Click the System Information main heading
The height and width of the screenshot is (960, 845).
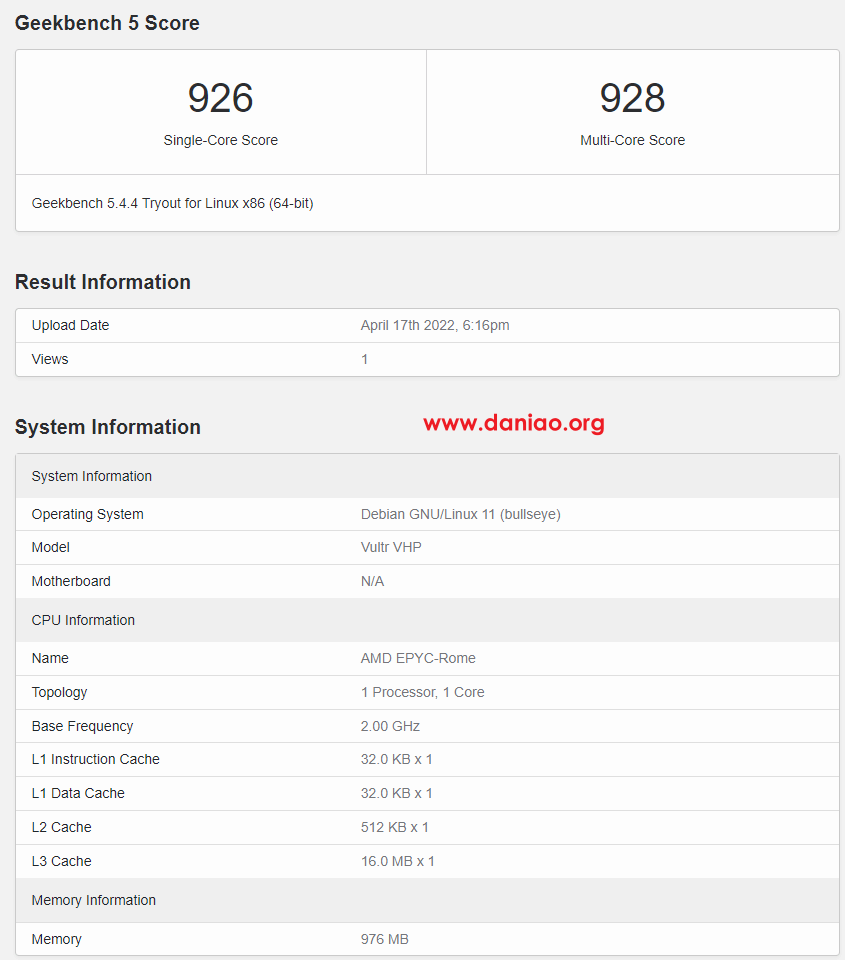pos(108,427)
